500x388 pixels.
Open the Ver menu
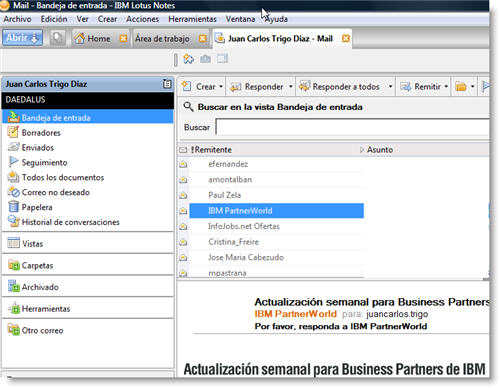click(82, 19)
